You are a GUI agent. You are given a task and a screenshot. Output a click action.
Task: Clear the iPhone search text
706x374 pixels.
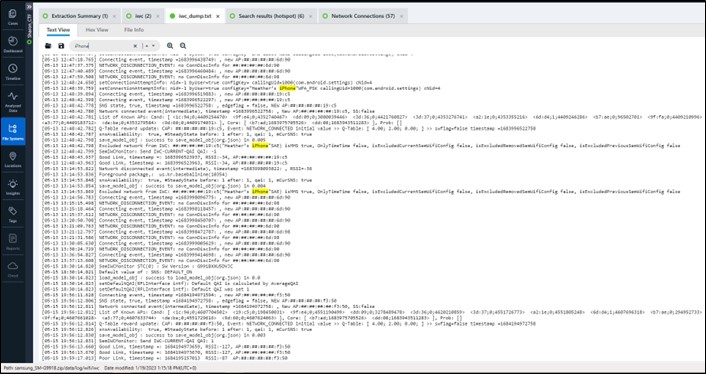[x=135, y=46]
